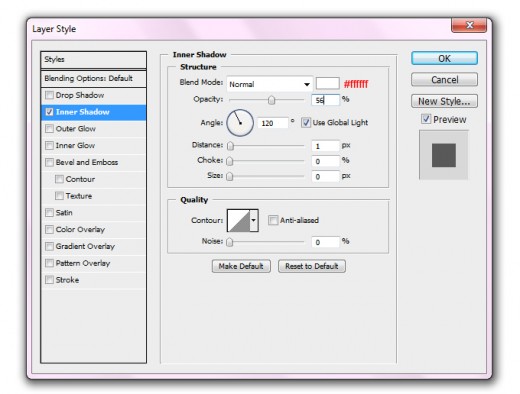520x394 pixels.
Task: Click the Distance slider handle
Action: pos(230,146)
